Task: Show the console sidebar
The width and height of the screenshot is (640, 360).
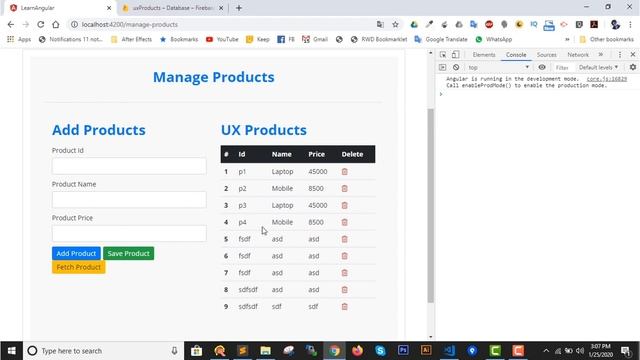Action: (x=442, y=67)
